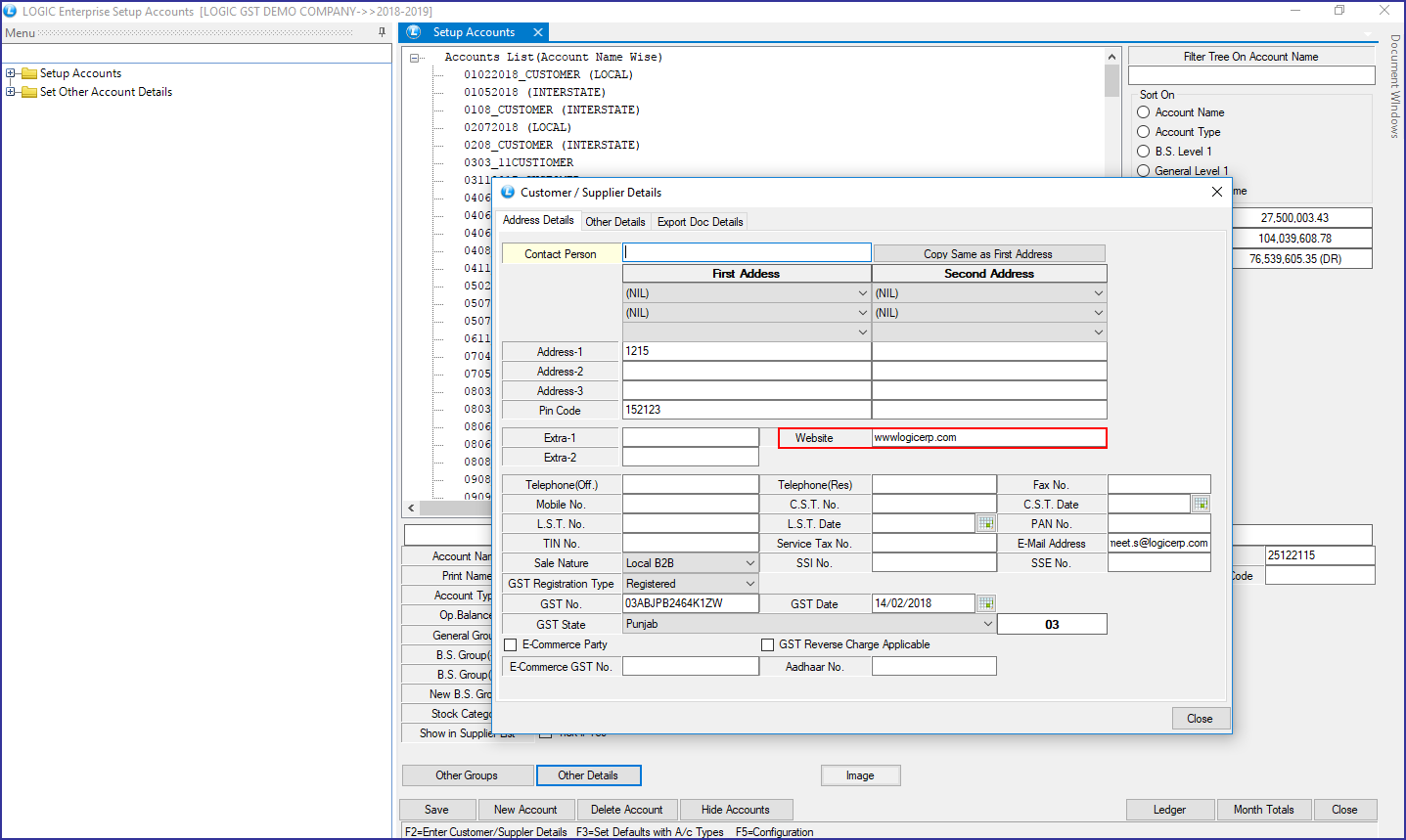Click the Setup Accounts tab icon

coord(414,32)
